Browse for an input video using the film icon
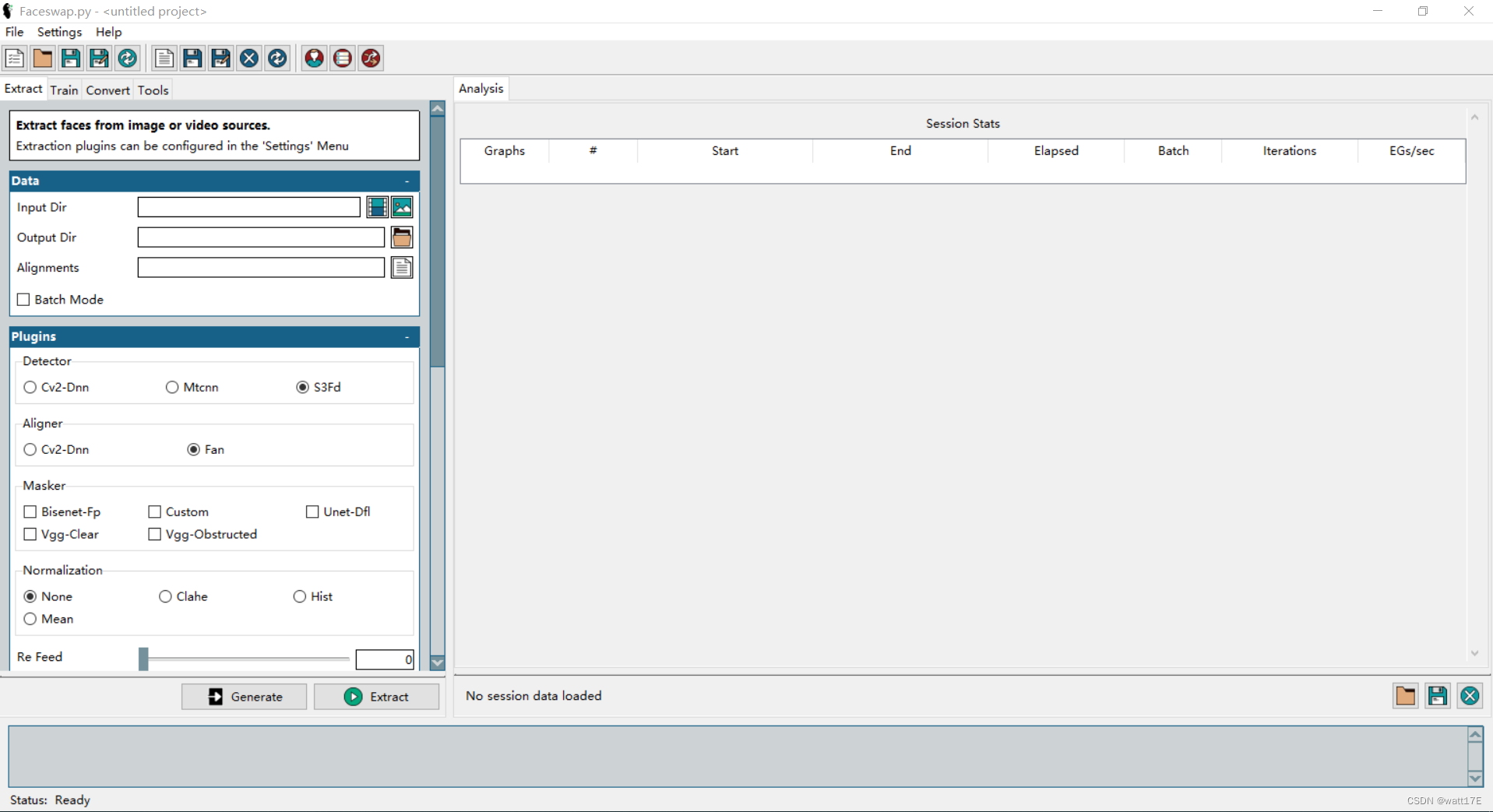The image size is (1493, 812). point(378,207)
